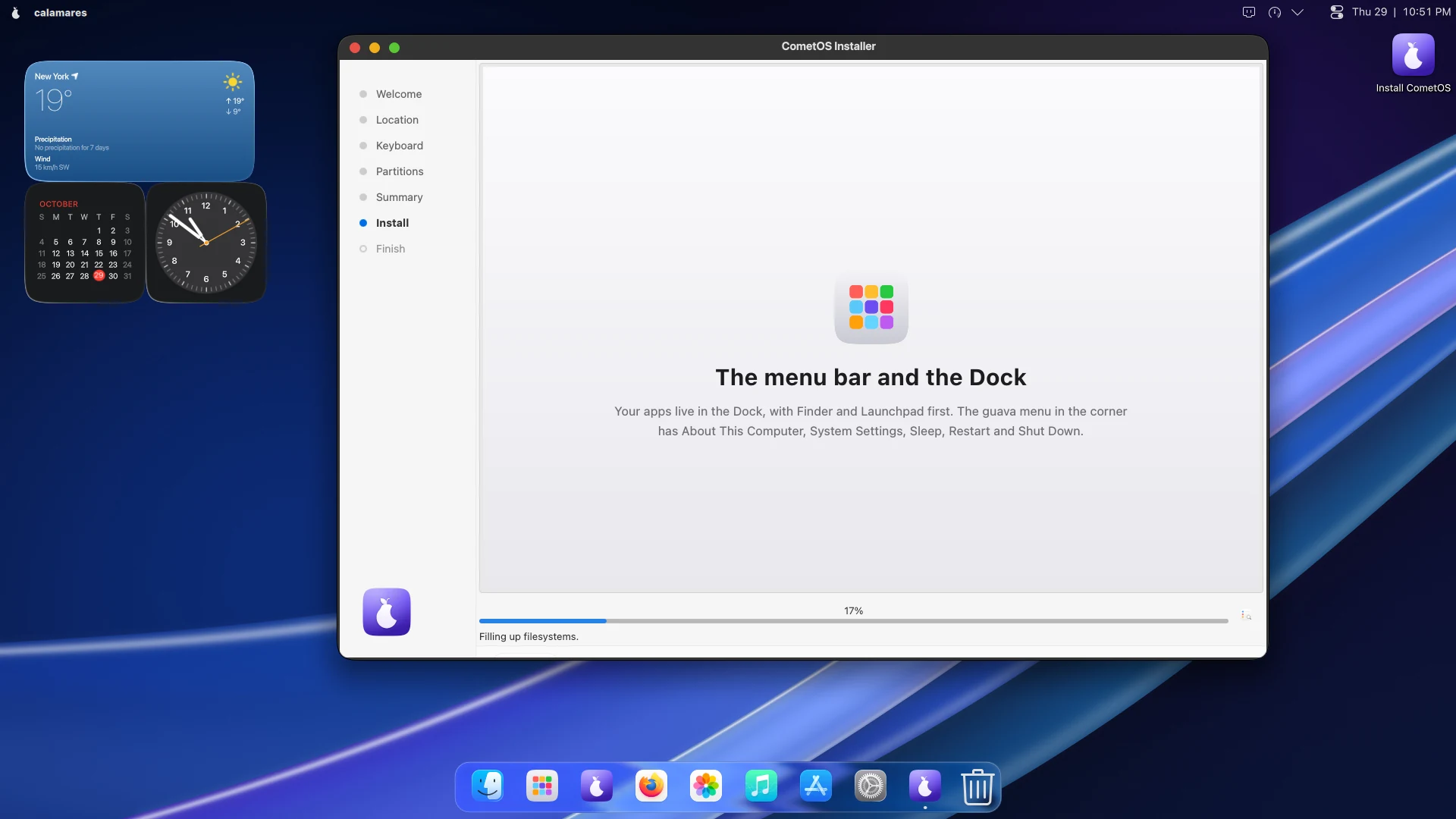Screen dimensions: 1456x819
Task: Click the guava logo in installer sidebar
Action: coord(387,612)
